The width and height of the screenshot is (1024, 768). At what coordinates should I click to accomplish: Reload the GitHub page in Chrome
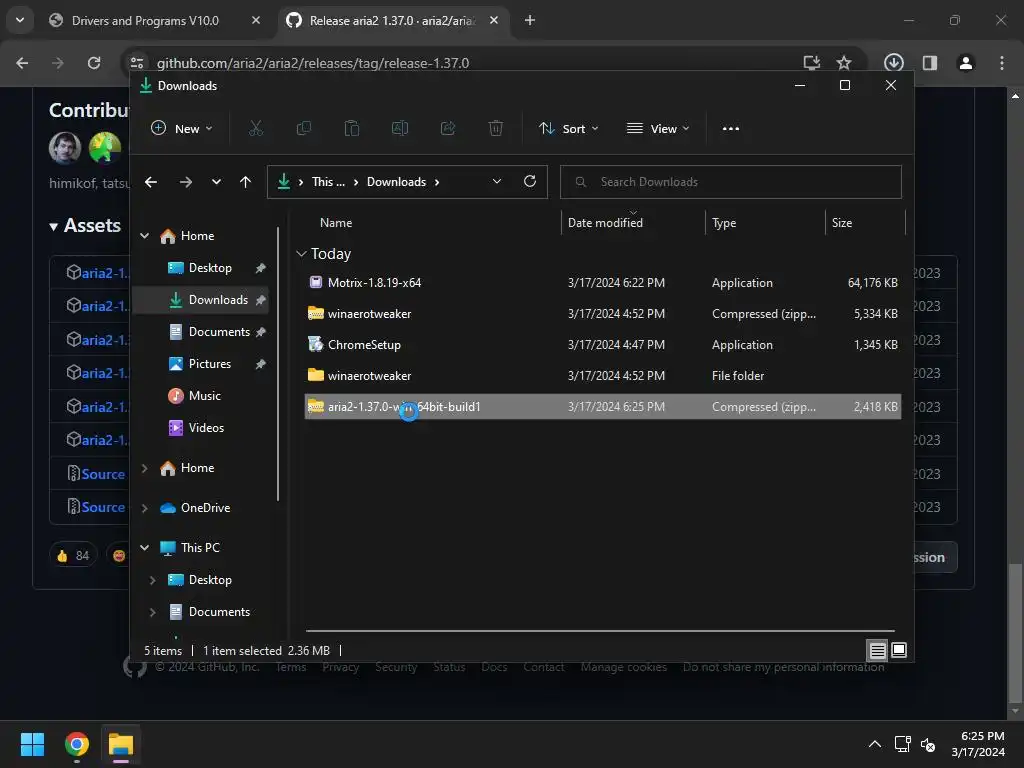tap(94, 63)
